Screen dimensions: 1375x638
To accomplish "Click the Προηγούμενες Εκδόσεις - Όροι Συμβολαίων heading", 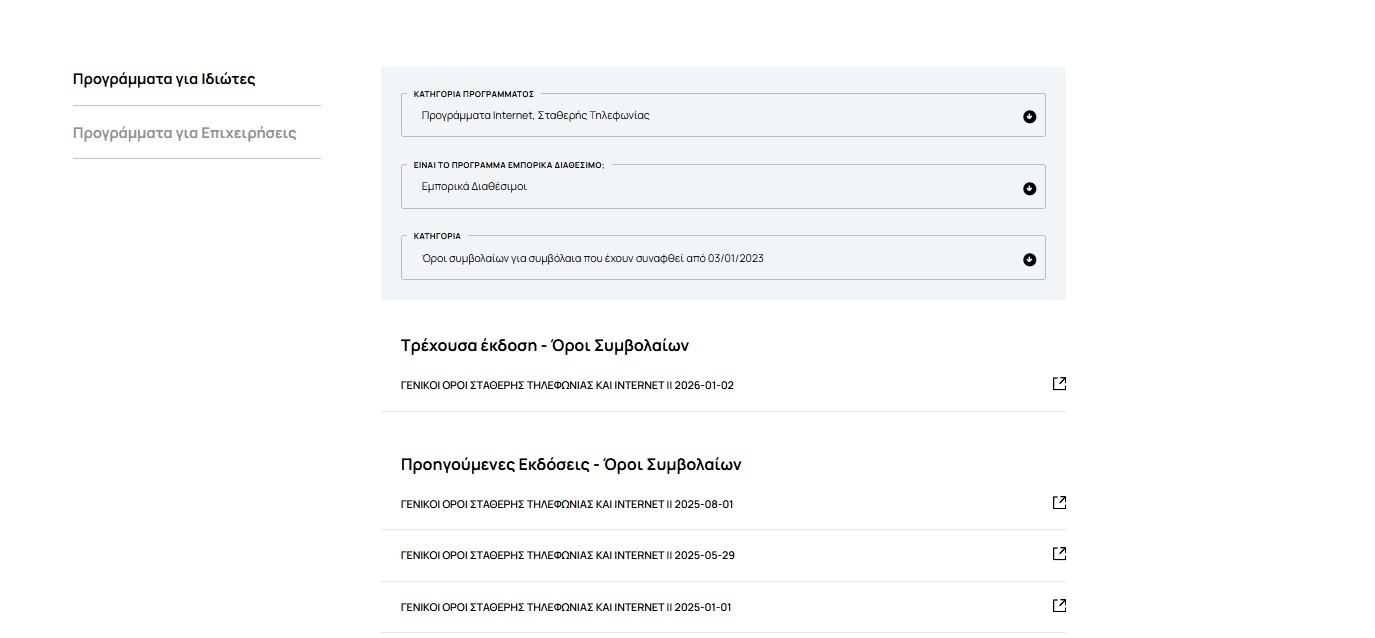I will pyautogui.click(x=570, y=465).
